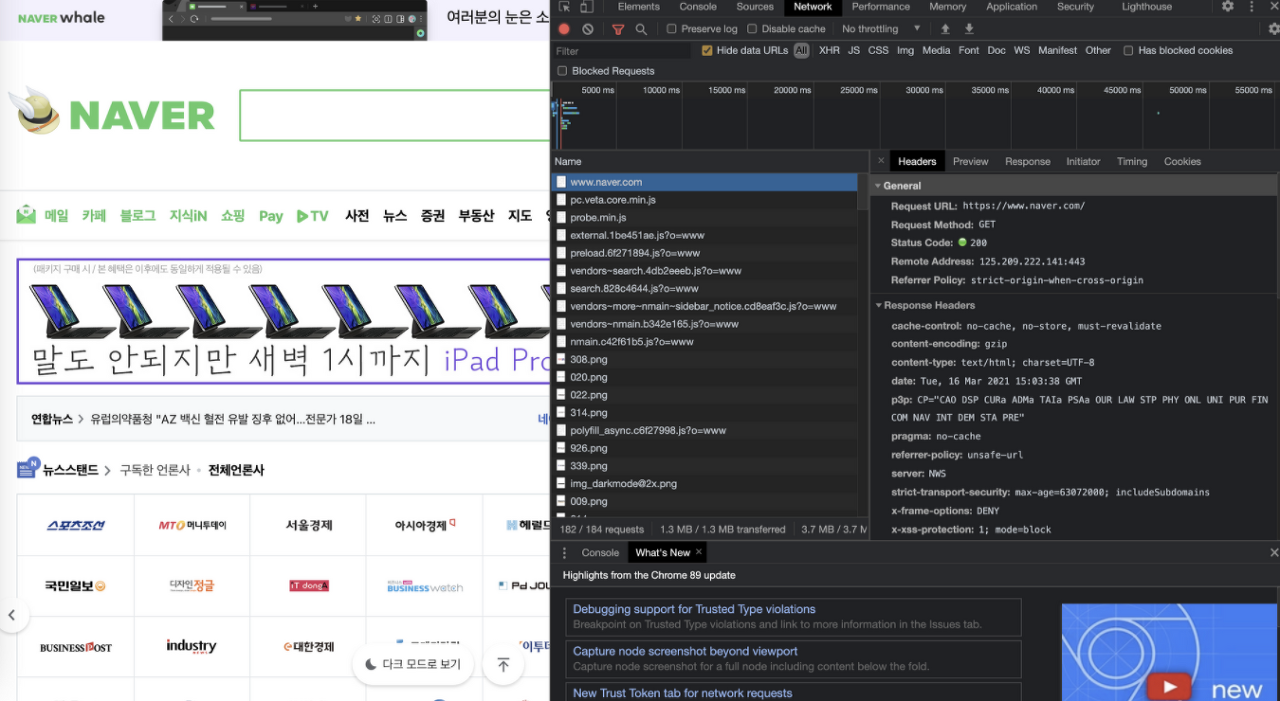Select the All filter type
1280x701 pixels.
point(802,50)
